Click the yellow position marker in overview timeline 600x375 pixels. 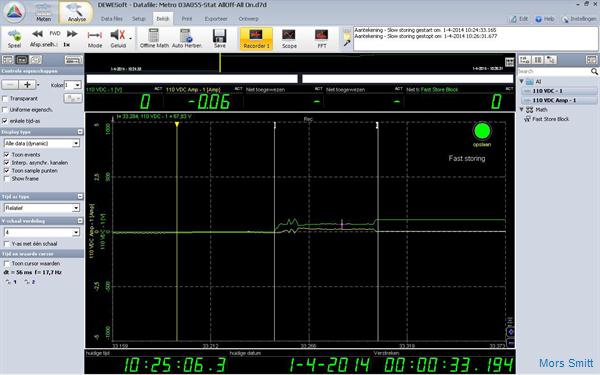[220, 62]
